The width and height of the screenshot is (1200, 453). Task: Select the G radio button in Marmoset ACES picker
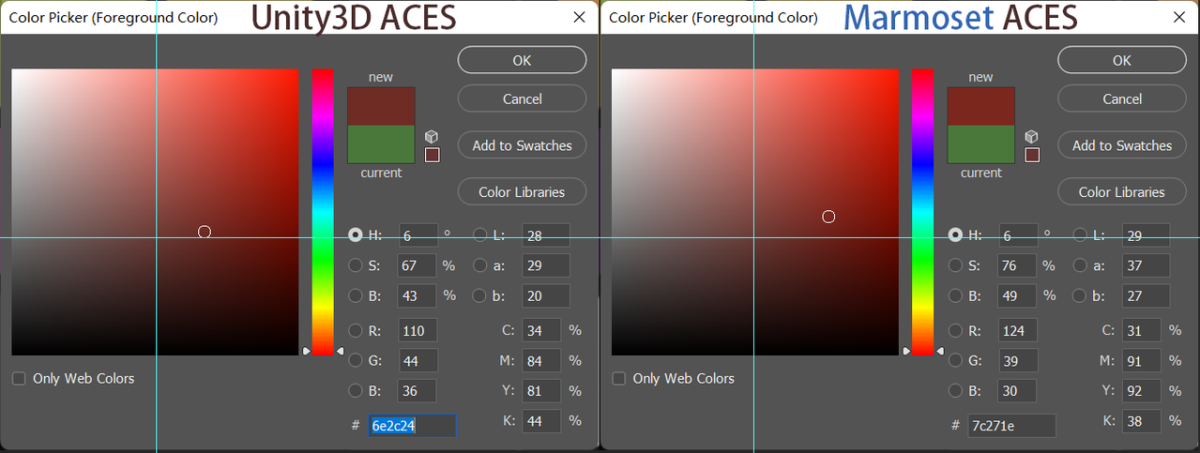(x=955, y=360)
